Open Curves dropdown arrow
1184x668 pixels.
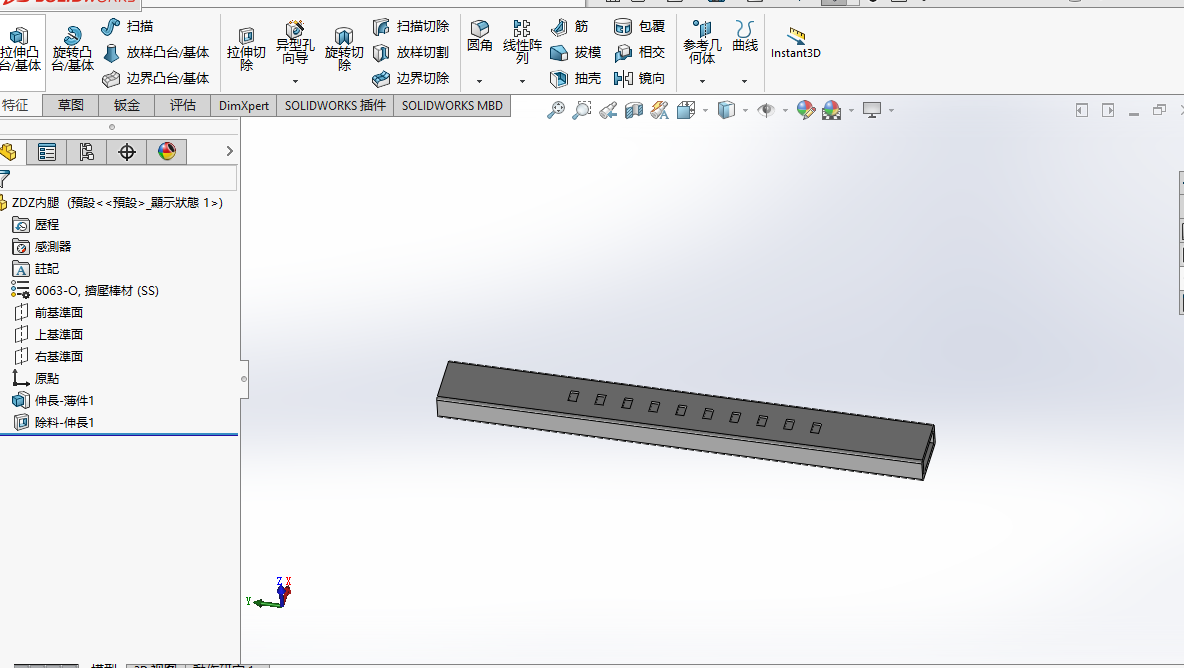pyautogui.click(x=745, y=81)
